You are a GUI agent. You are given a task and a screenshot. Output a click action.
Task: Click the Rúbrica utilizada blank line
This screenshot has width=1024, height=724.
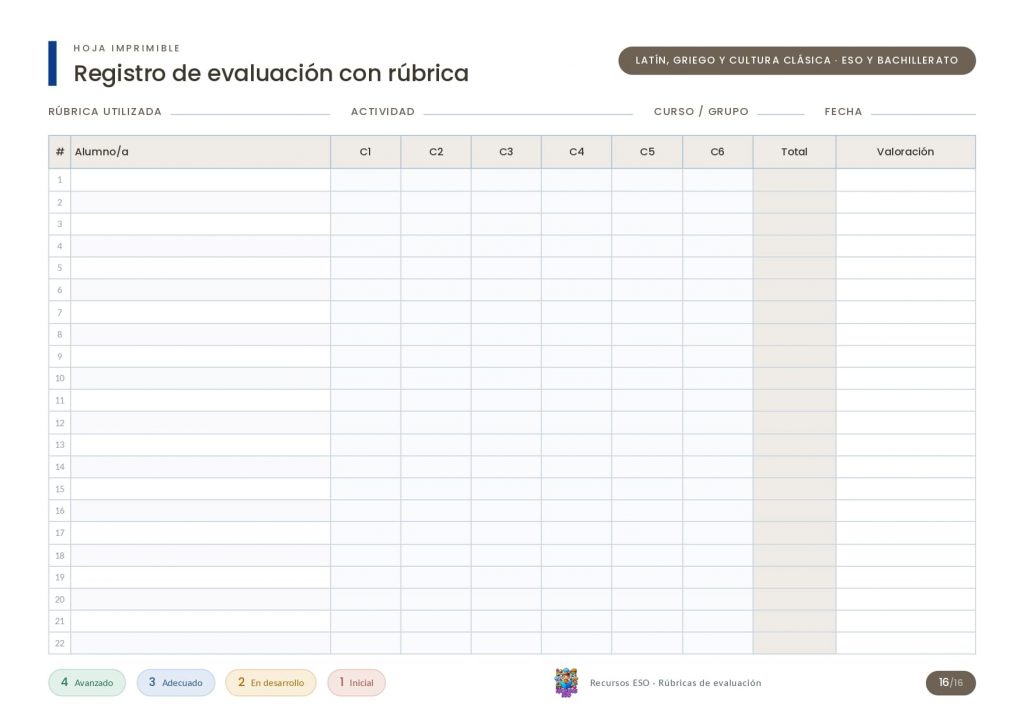[x=250, y=114]
